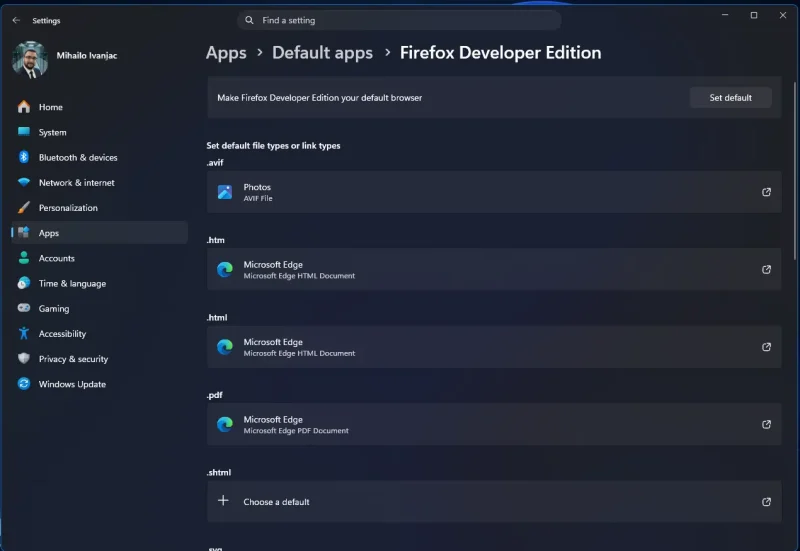Viewport: 800px width, 551px height.
Task: Select Accounts in the sidebar
Action: coord(99,258)
